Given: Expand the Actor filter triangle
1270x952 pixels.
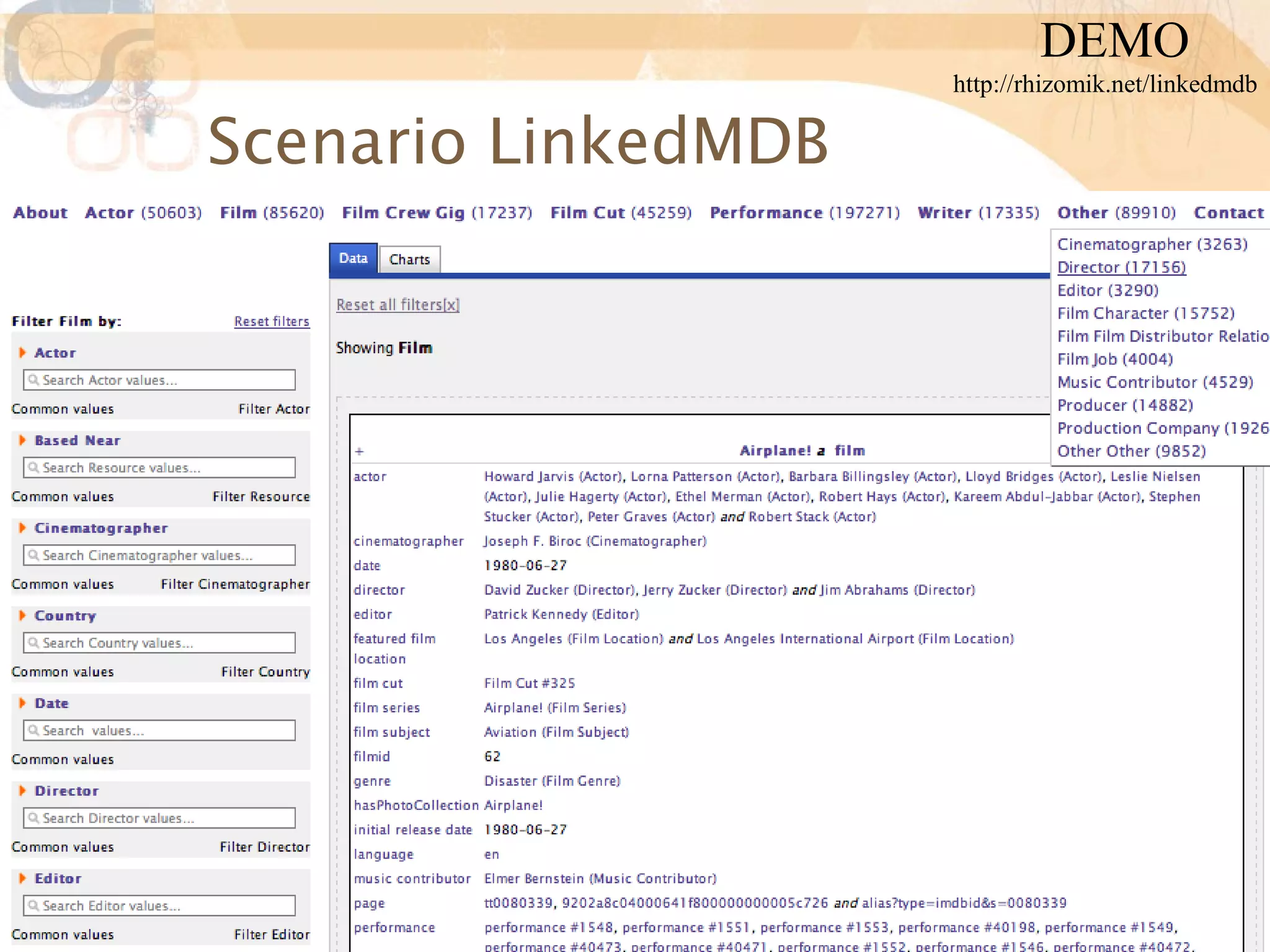Looking at the screenshot, I should pyautogui.click(x=22, y=353).
